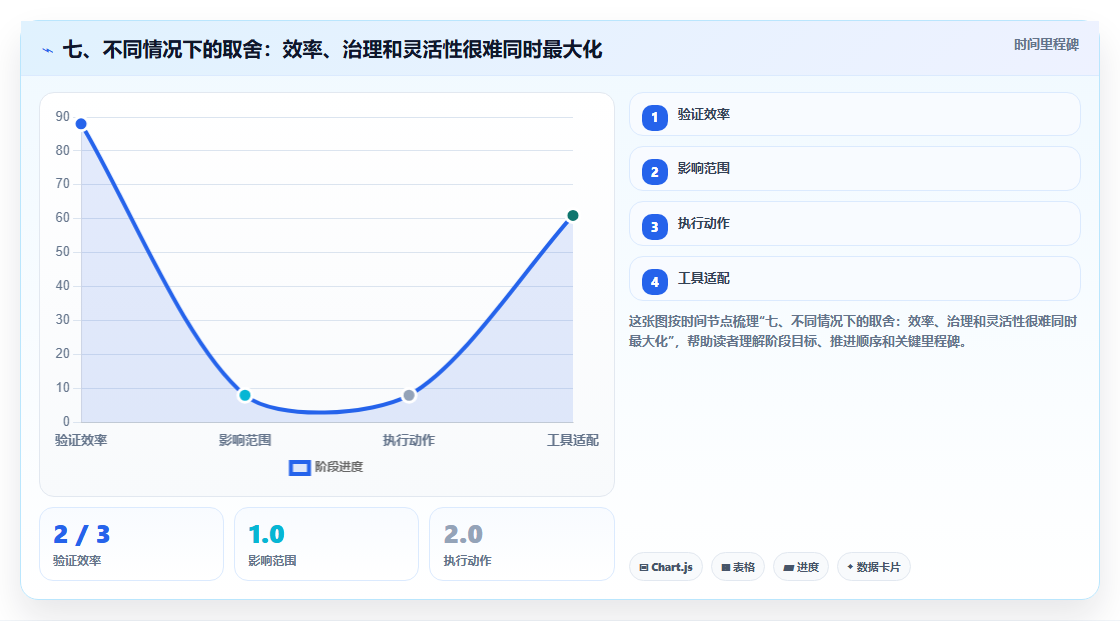Click the gray 执行动作 data point
The image size is (1120, 621).
(409, 395)
